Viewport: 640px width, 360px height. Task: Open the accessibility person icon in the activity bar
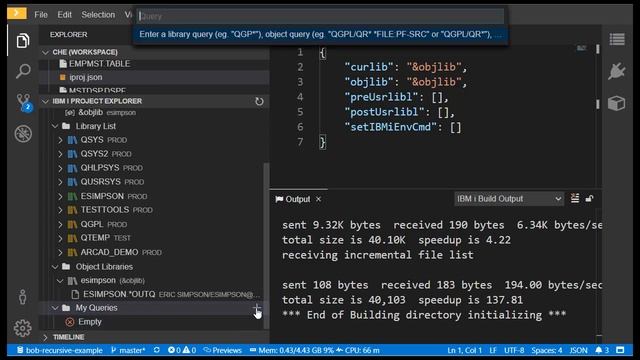(22, 297)
